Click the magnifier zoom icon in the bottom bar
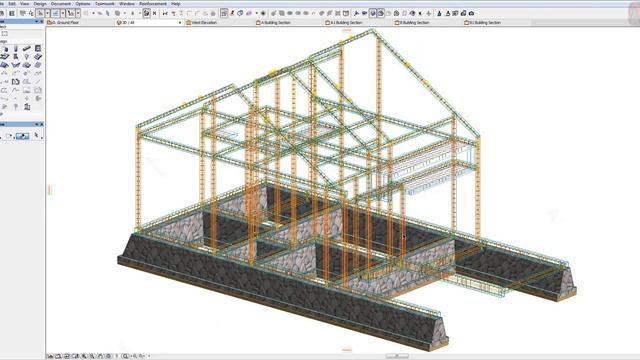Viewport: 640px width, 360px height. tap(125, 356)
